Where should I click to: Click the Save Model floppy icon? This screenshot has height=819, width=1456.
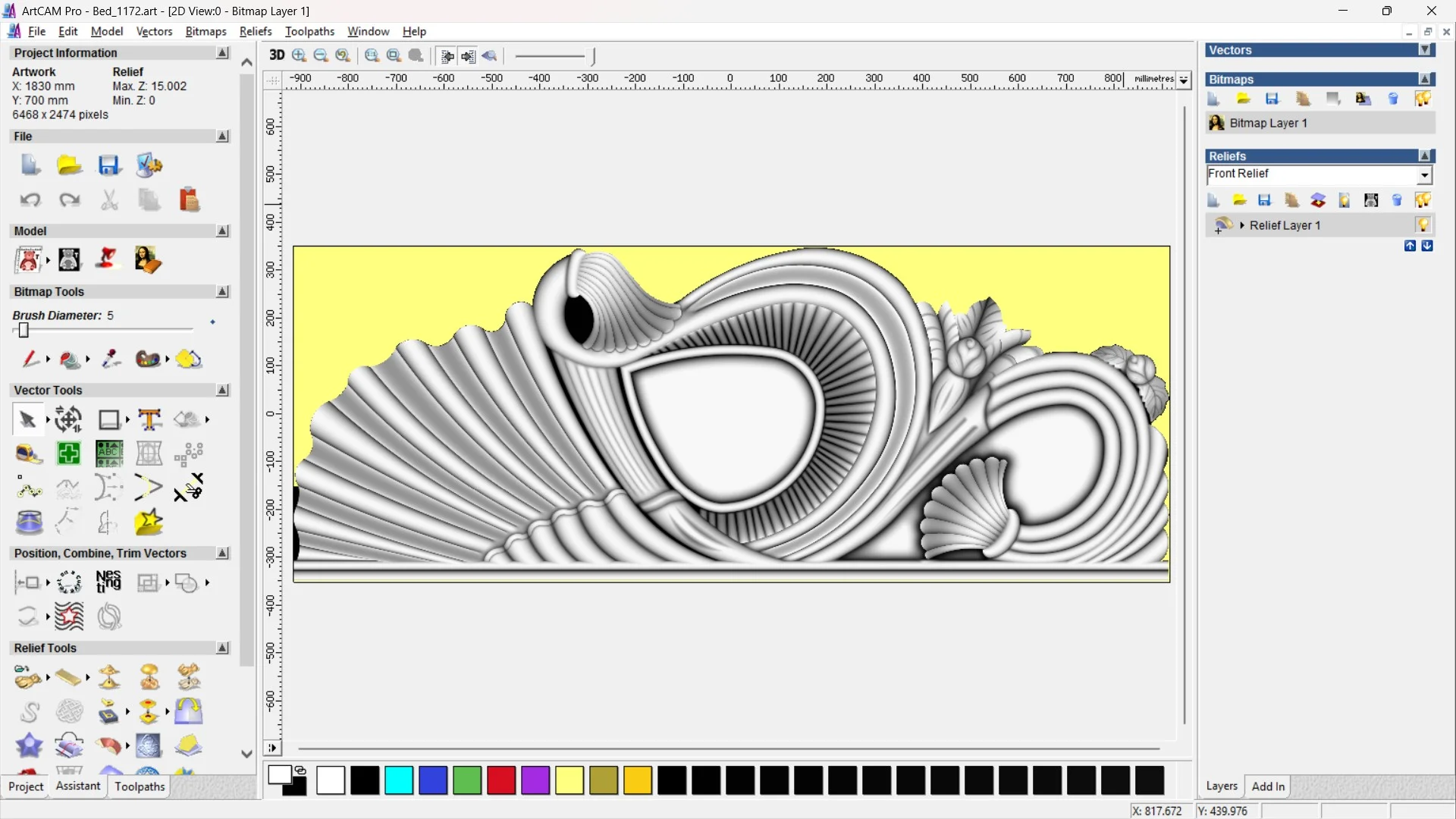click(108, 165)
